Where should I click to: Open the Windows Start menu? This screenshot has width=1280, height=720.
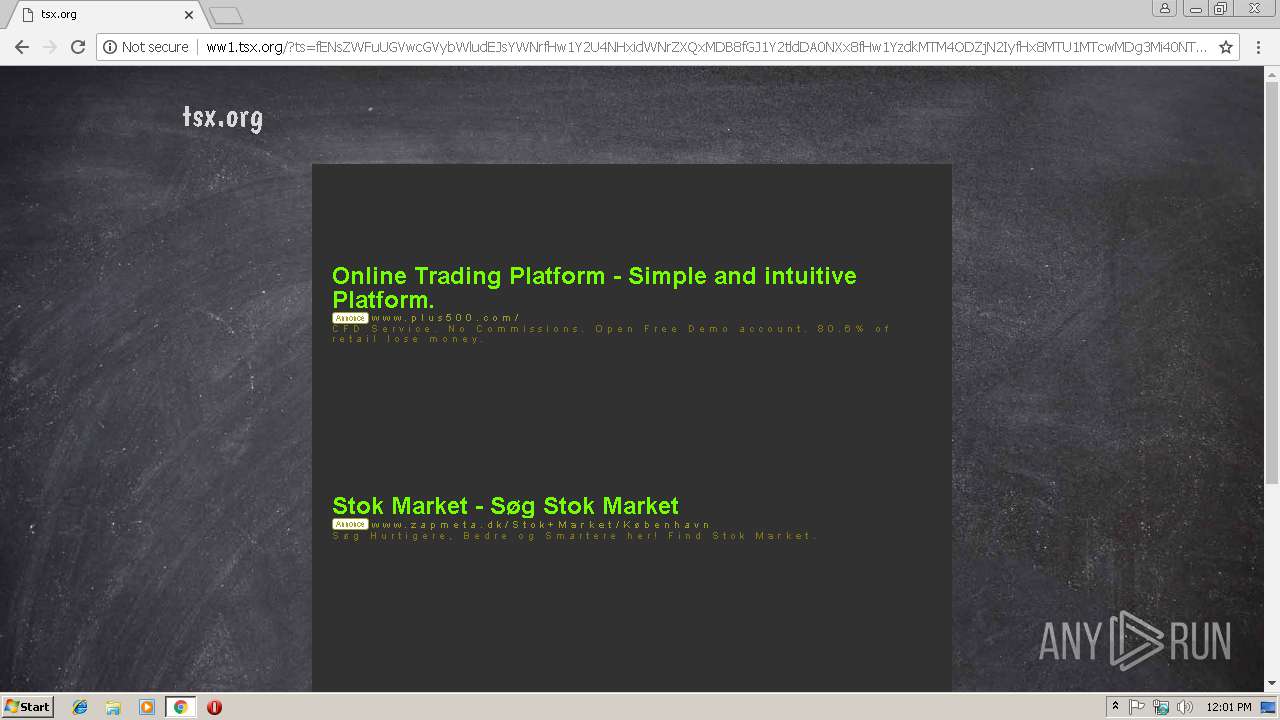coord(27,706)
